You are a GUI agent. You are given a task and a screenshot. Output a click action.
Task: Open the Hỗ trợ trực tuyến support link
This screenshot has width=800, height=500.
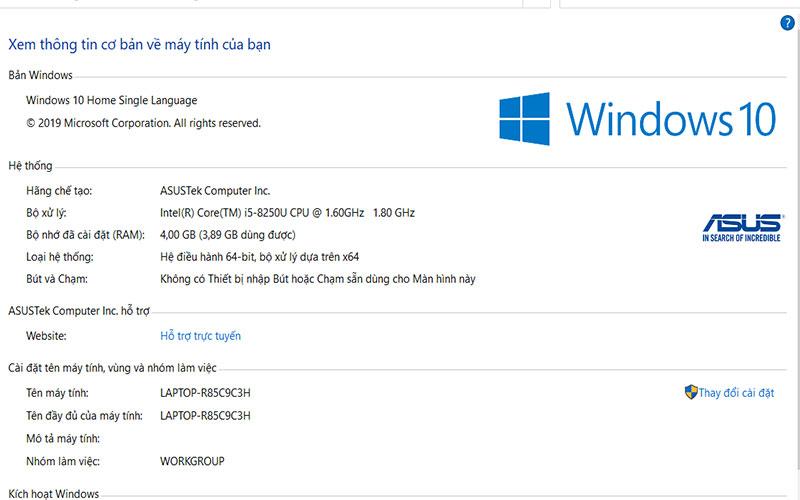(x=200, y=336)
